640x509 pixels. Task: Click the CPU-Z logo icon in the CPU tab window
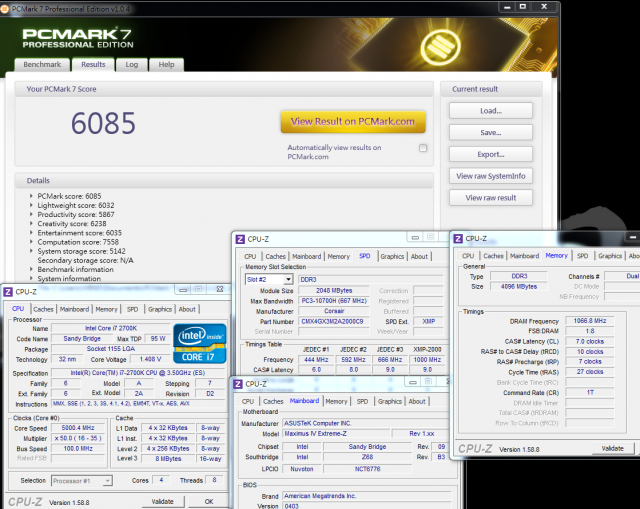click(8, 292)
